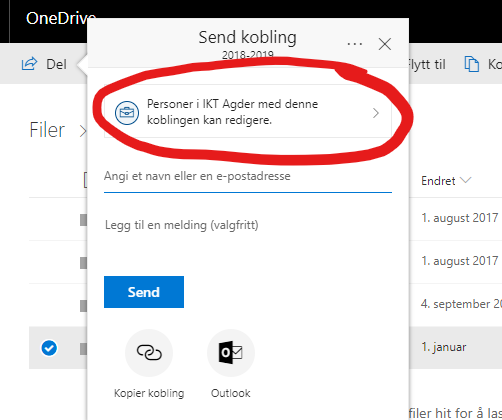This screenshot has height=420, width=502.
Task: Click the Send button
Action: 144,292
